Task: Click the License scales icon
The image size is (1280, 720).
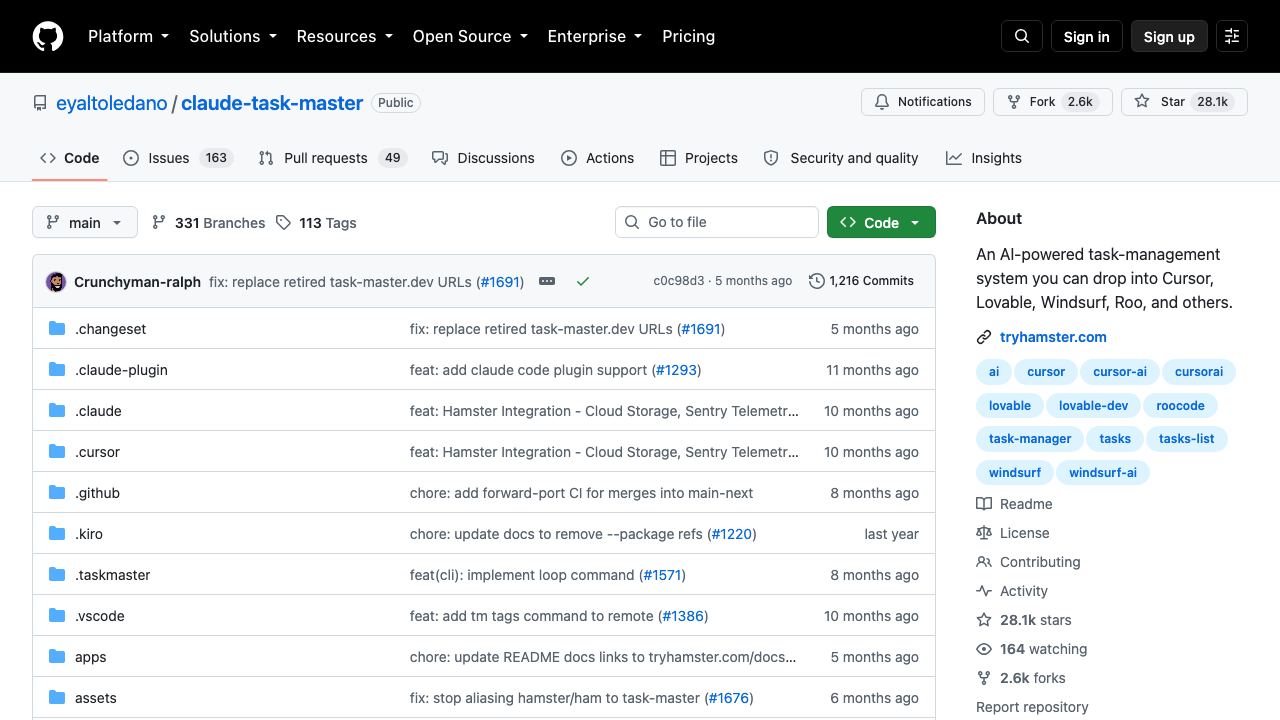Action: tap(984, 533)
